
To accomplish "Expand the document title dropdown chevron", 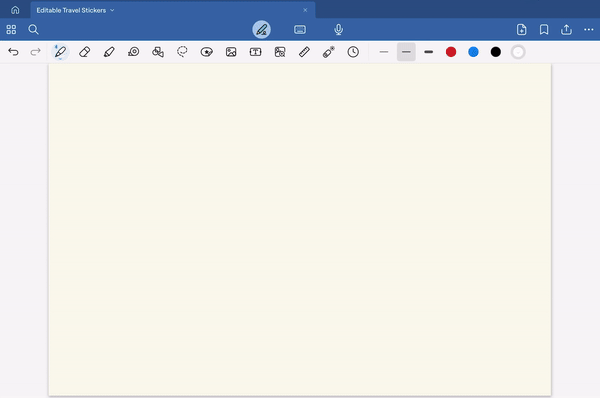I will [x=112, y=10].
